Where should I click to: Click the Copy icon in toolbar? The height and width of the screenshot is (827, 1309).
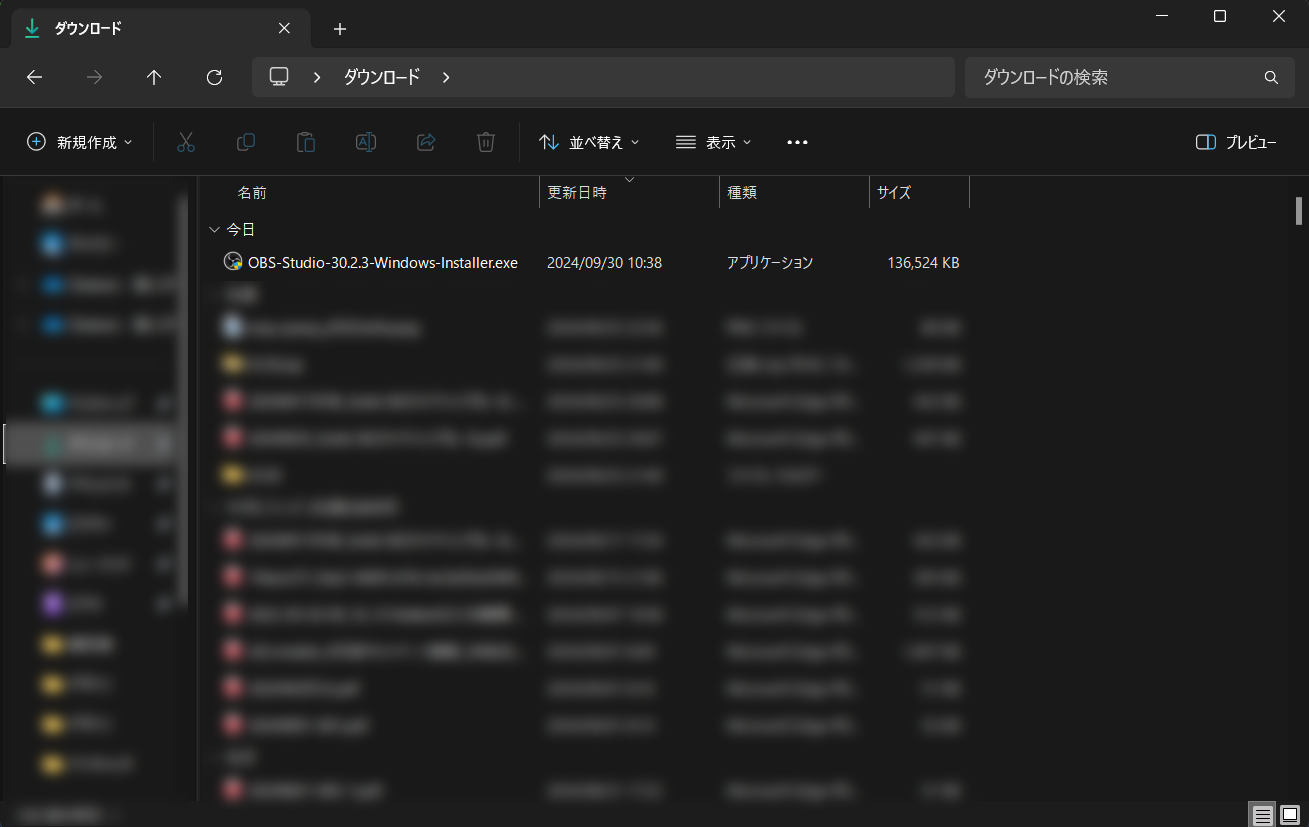(x=246, y=142)
